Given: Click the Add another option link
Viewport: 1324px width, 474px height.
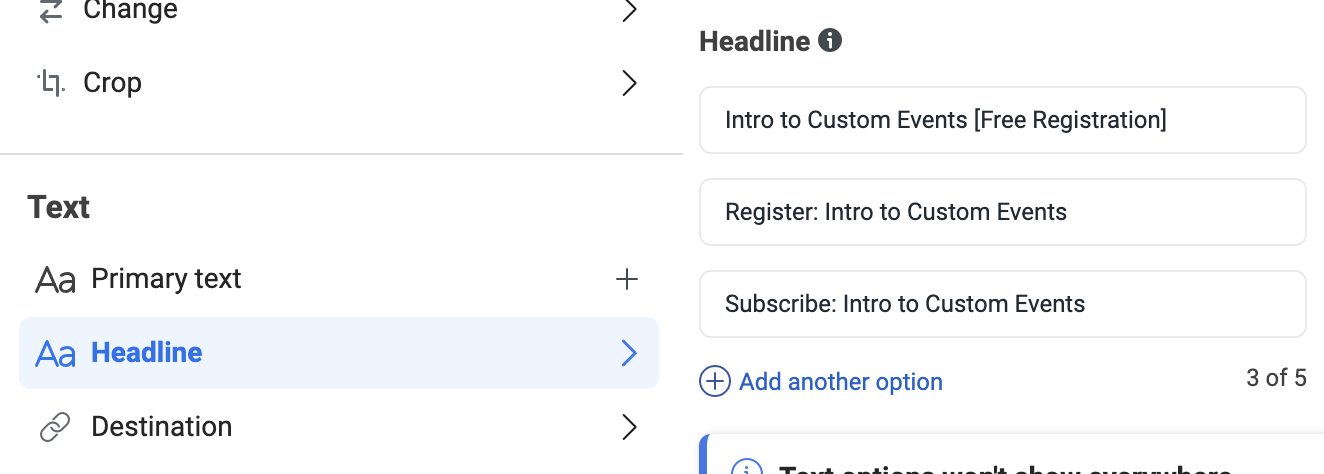Looking at the screenshot, I should click(840, 382).
